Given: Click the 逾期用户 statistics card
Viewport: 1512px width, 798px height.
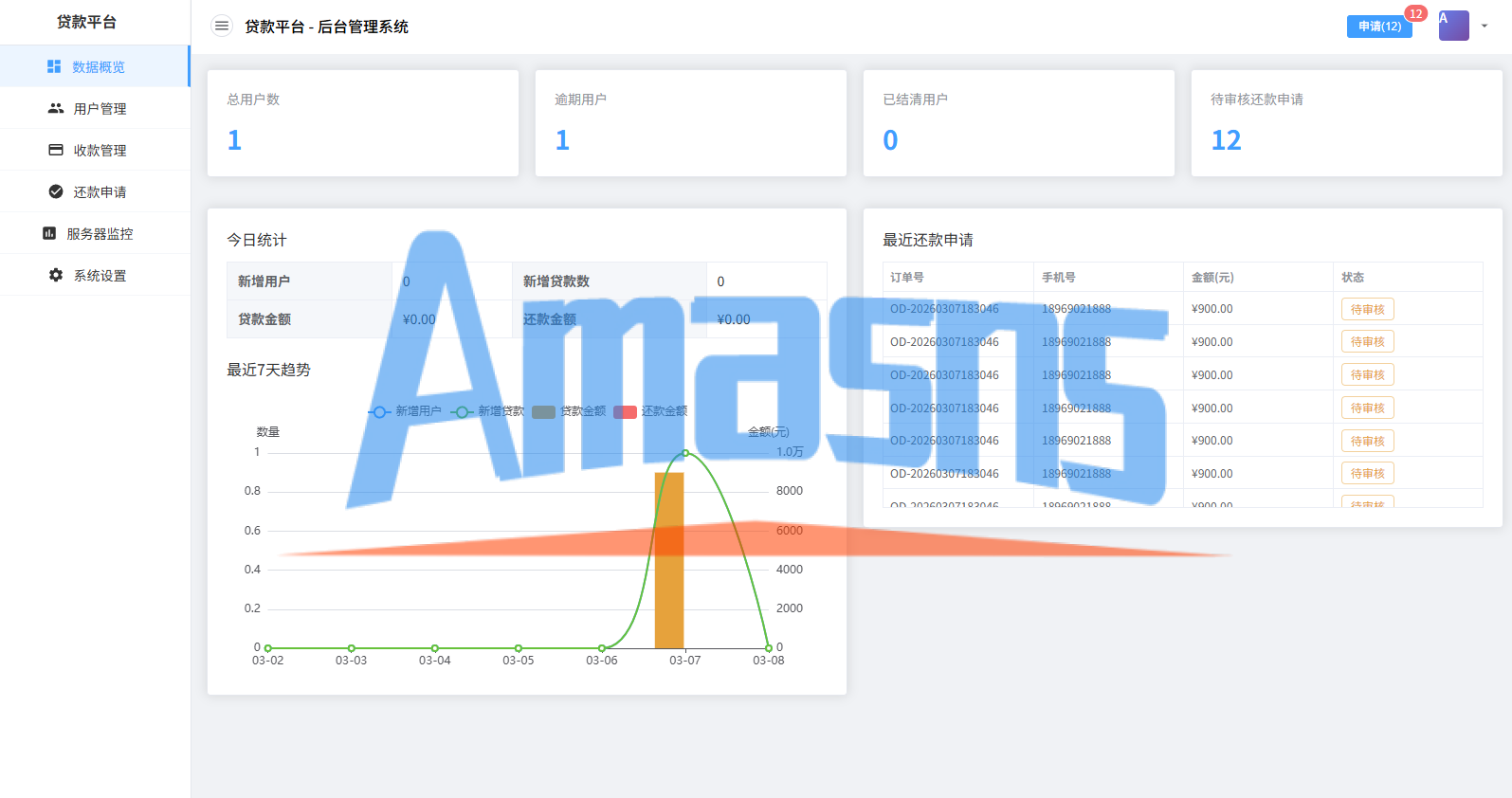Looking at the screenshot, I should (691, 123).
